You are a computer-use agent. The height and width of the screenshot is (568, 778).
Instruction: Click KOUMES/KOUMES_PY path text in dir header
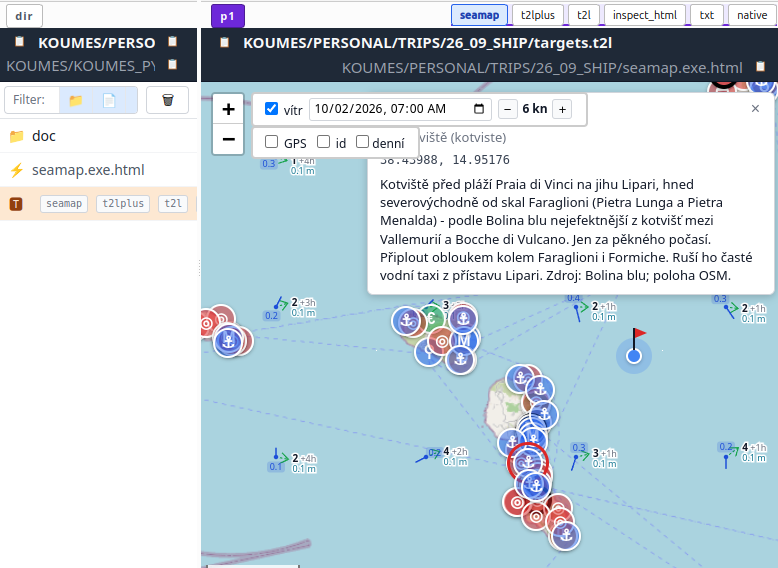[x=80, y=65]
